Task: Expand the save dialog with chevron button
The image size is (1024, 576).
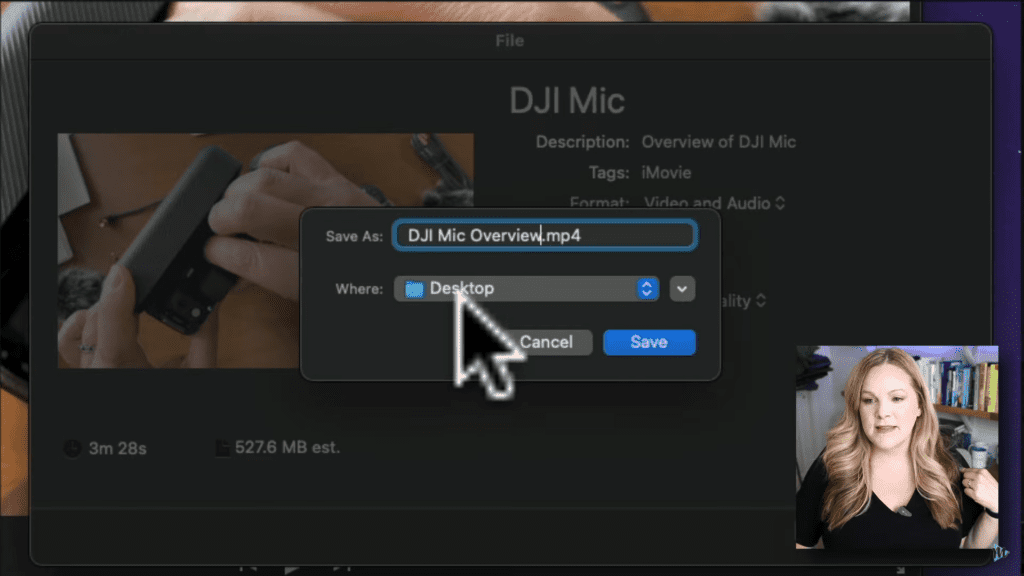Action: 682,289
